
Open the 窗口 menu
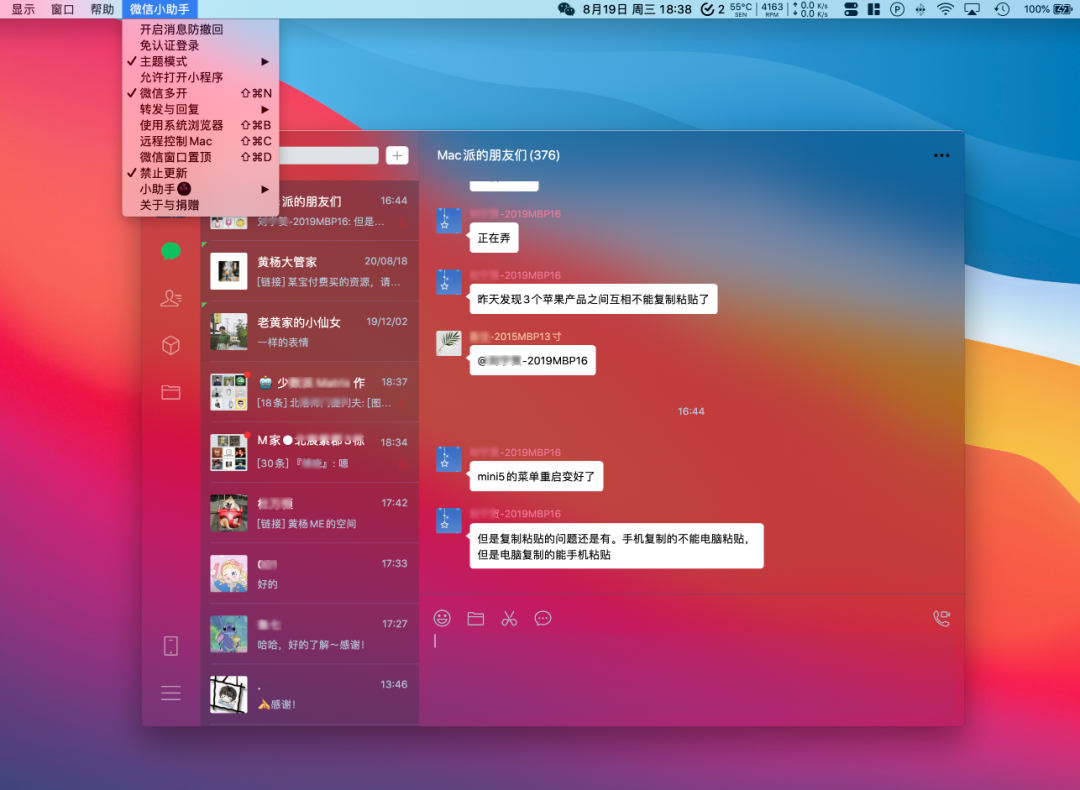point(63,9)
